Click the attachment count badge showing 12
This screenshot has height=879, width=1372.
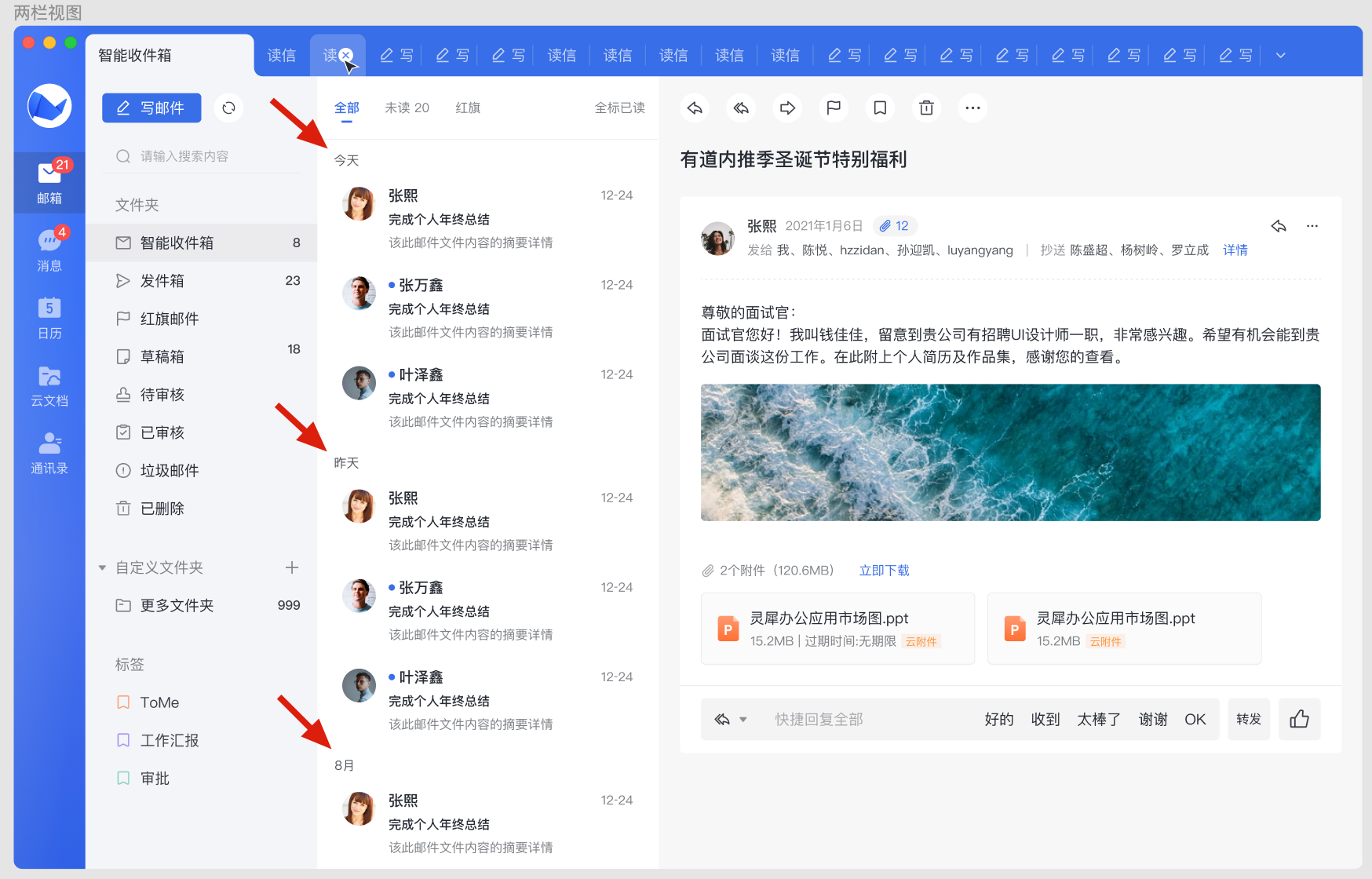(894, 226)
